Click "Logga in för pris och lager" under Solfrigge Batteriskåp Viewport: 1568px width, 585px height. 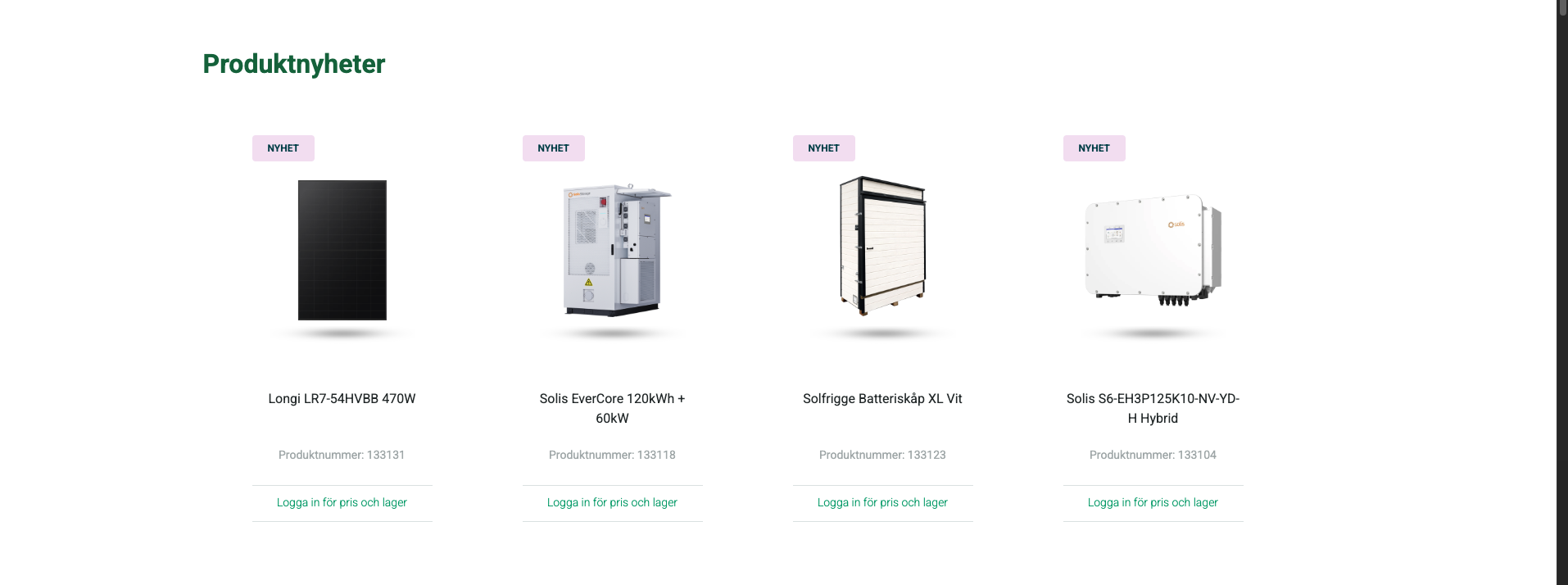[882, 502]
